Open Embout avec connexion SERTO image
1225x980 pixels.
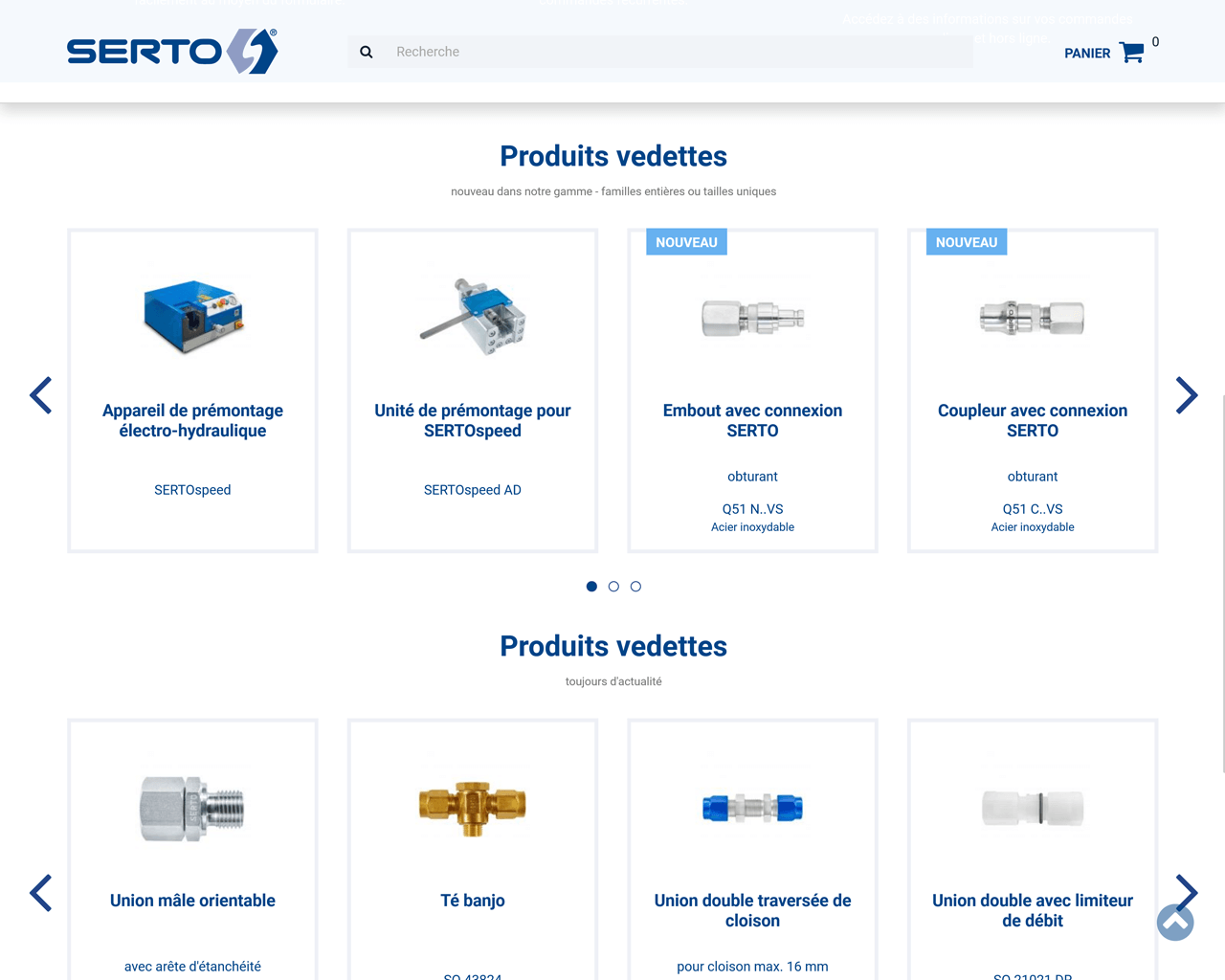pos(753,318)
